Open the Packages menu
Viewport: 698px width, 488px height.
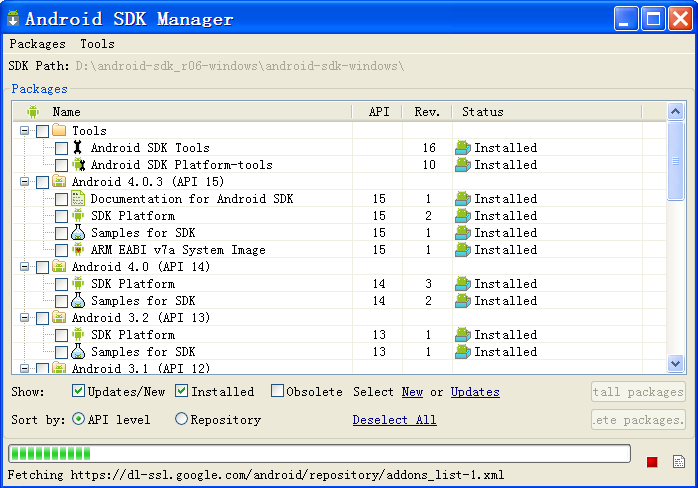[x=37, y=44]
